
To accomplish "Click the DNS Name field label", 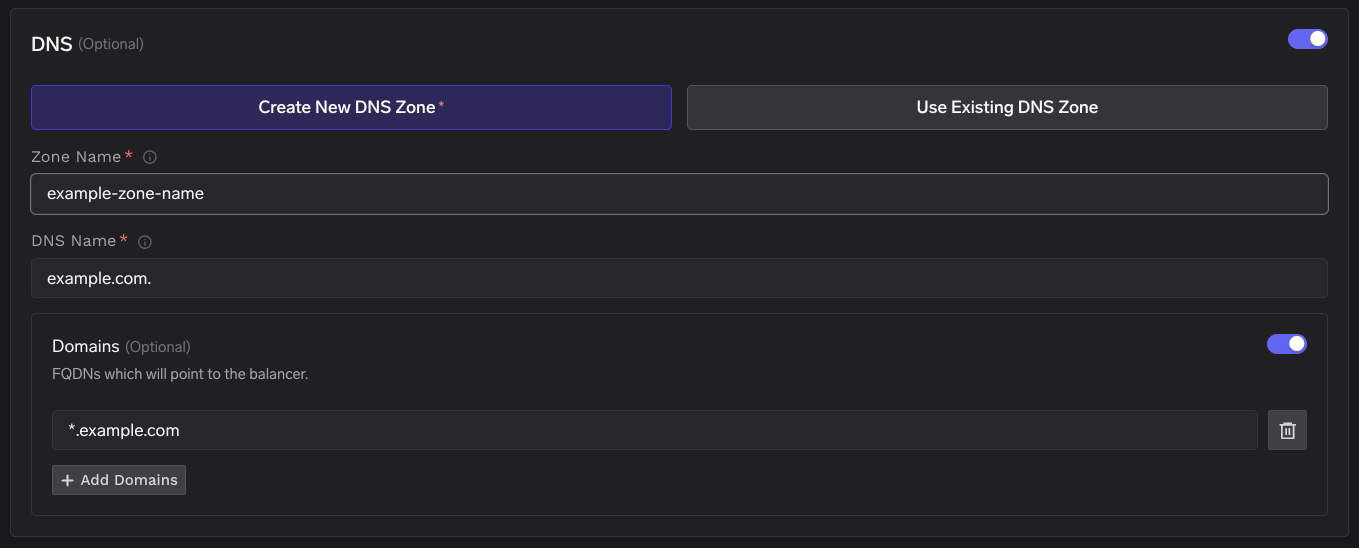I will [x=74, y=241].
